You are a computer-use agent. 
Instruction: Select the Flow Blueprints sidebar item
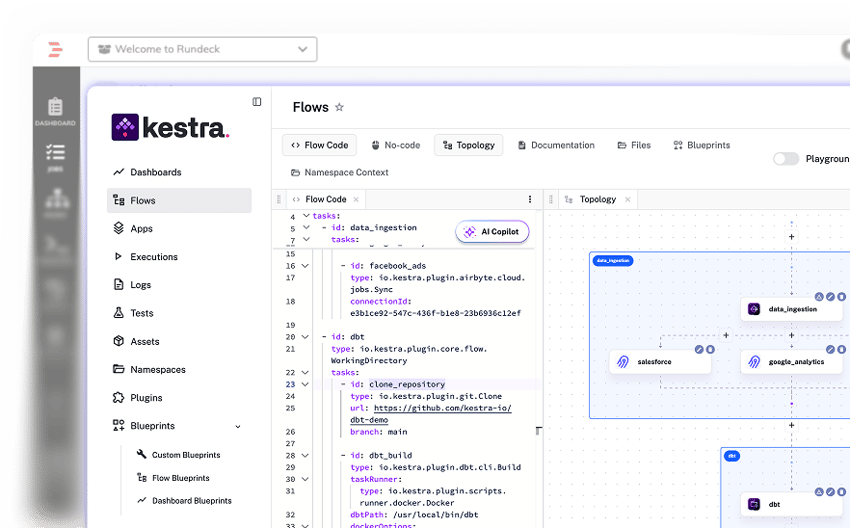click(180, 478)
